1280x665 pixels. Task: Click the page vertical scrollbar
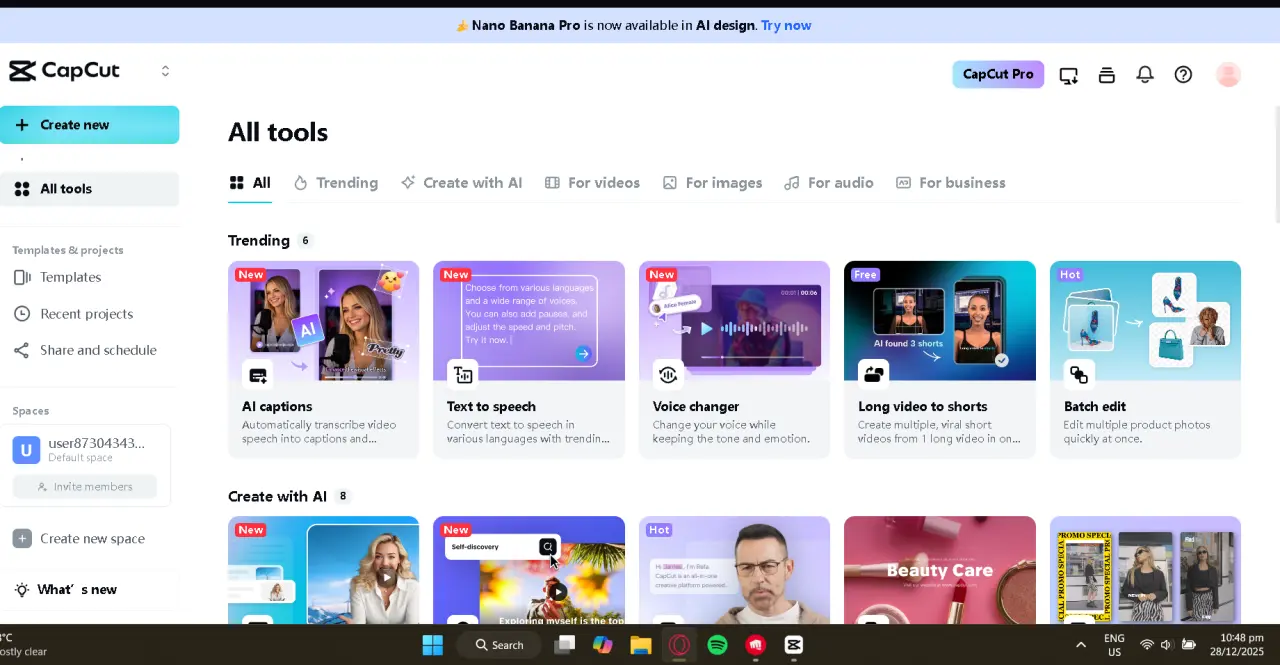pos(1276,165)
